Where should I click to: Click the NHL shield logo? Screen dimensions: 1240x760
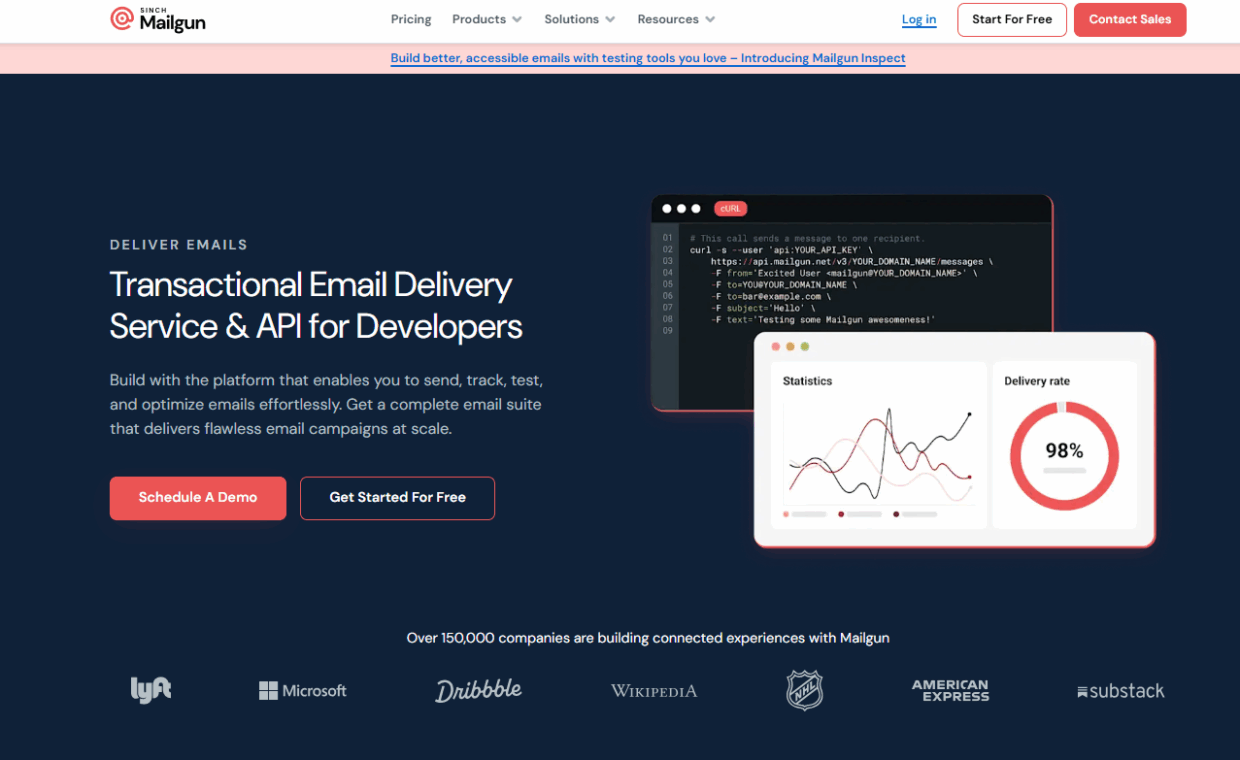click(x=804, y=690)
